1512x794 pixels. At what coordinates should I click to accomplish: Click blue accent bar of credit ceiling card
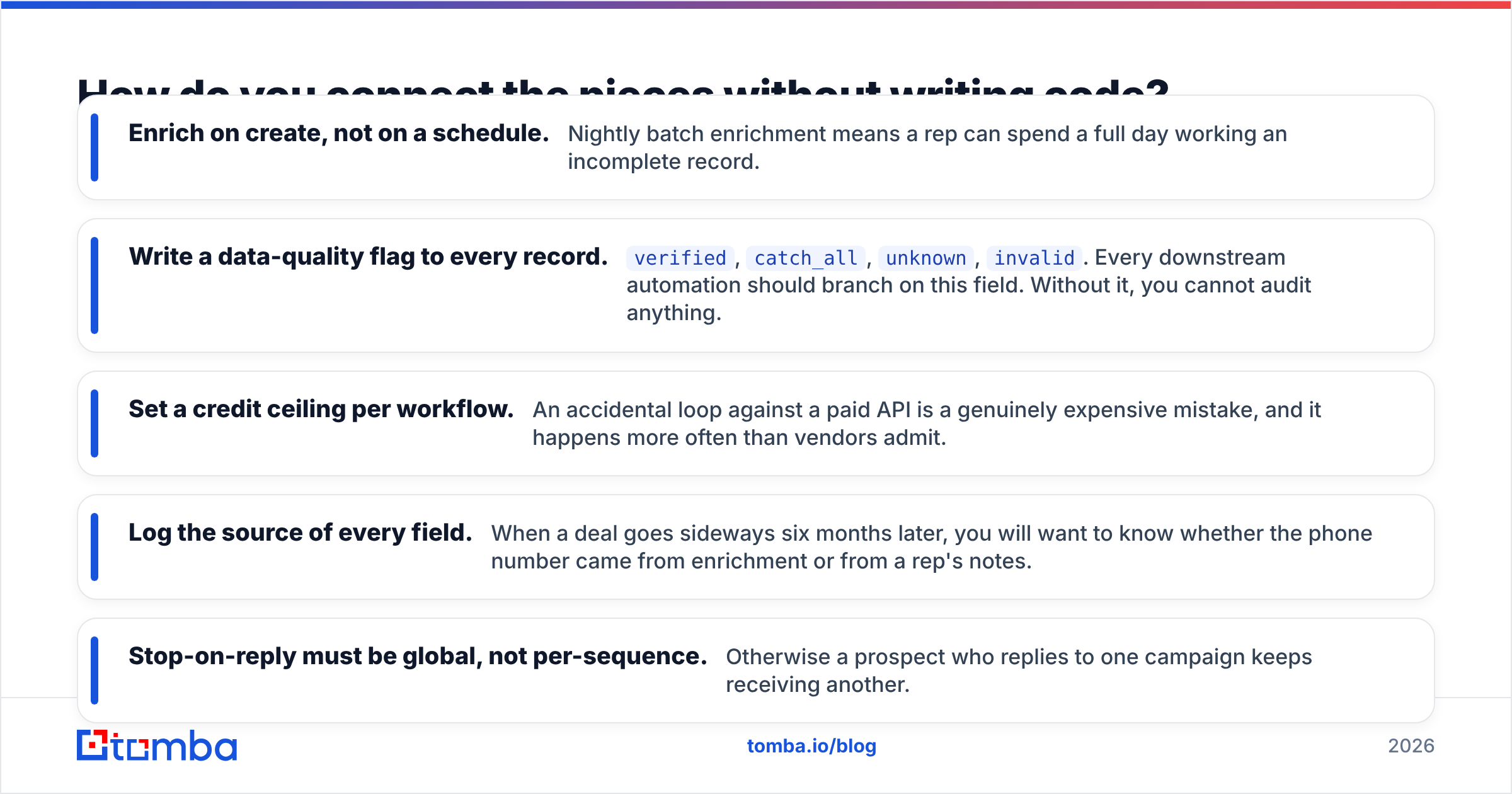[x=94, y=423]
